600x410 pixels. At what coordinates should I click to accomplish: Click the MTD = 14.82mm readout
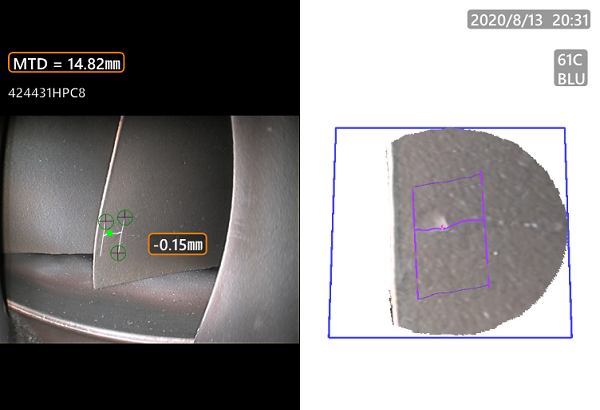(x=67, y=63)
